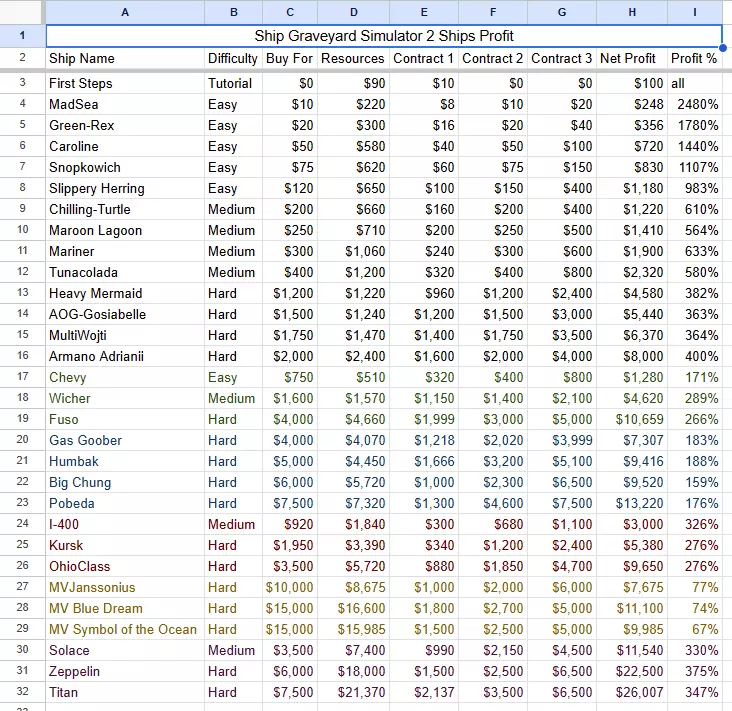Viewport: 732px width, 711px height.
Task: Select the Contract 2 header cell
Action: (x=493, y=59)
